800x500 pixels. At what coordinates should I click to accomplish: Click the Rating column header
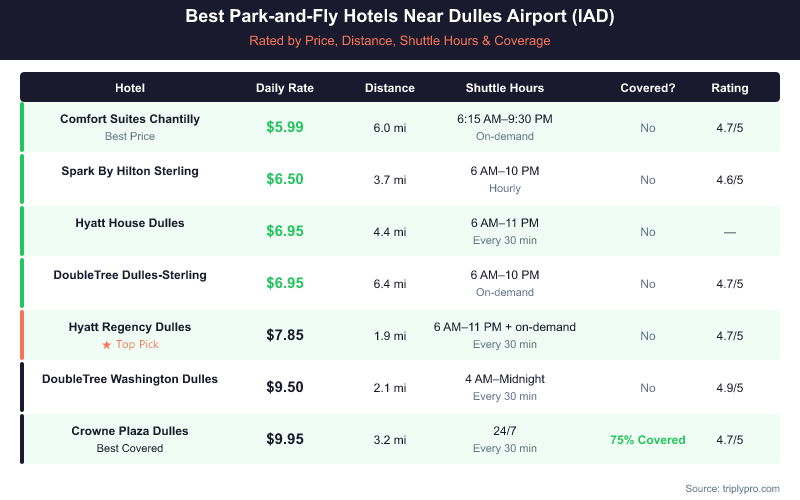point(730,88)
